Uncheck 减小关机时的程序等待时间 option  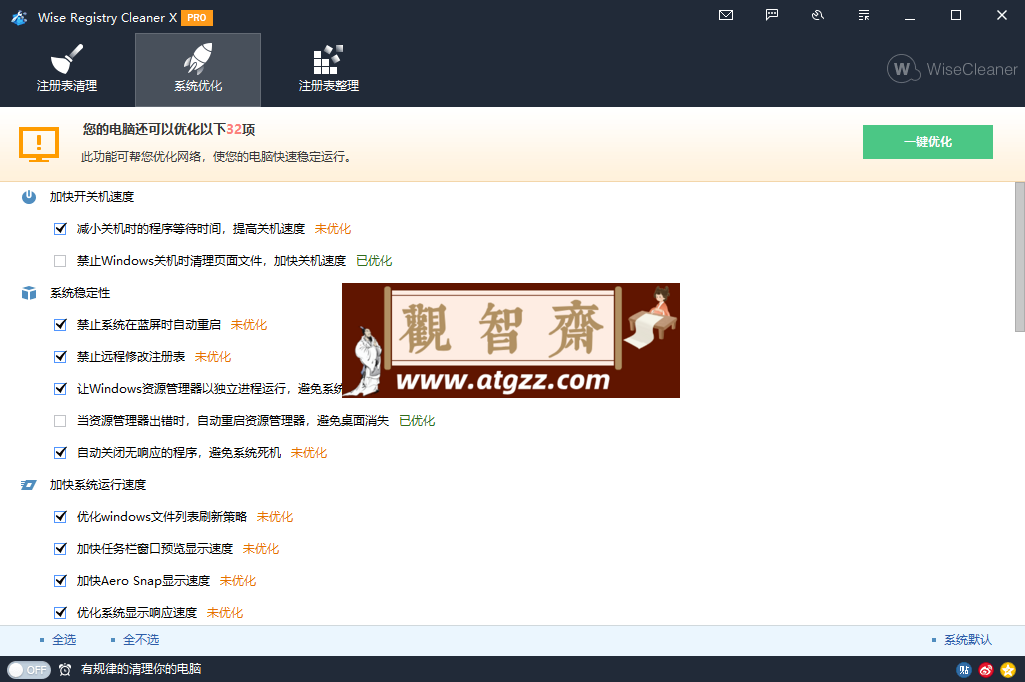pos(60,229)
